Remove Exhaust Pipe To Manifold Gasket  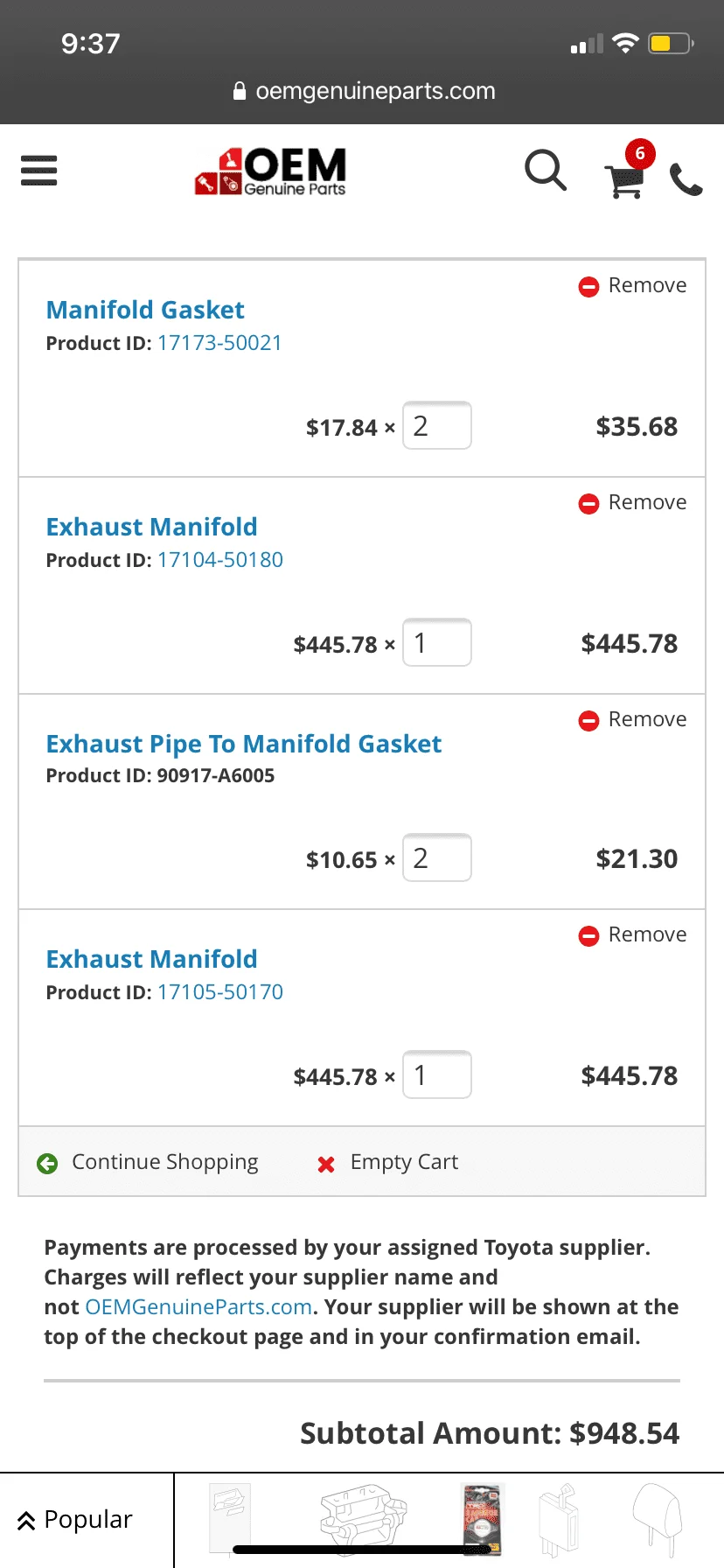tap(632, 719)
